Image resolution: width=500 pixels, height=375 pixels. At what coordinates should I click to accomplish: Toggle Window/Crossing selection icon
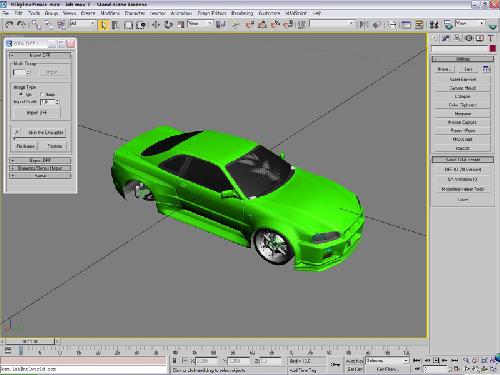(x=141, y=25)
